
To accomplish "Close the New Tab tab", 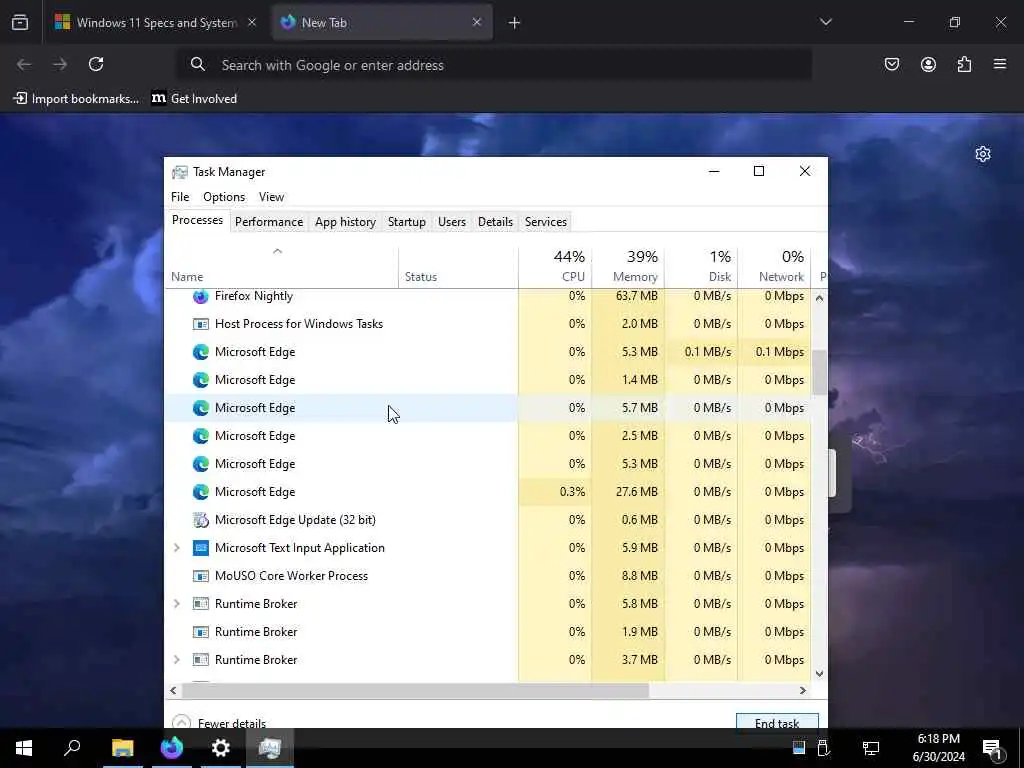I will pyautogui.click(x=477, y=22).
